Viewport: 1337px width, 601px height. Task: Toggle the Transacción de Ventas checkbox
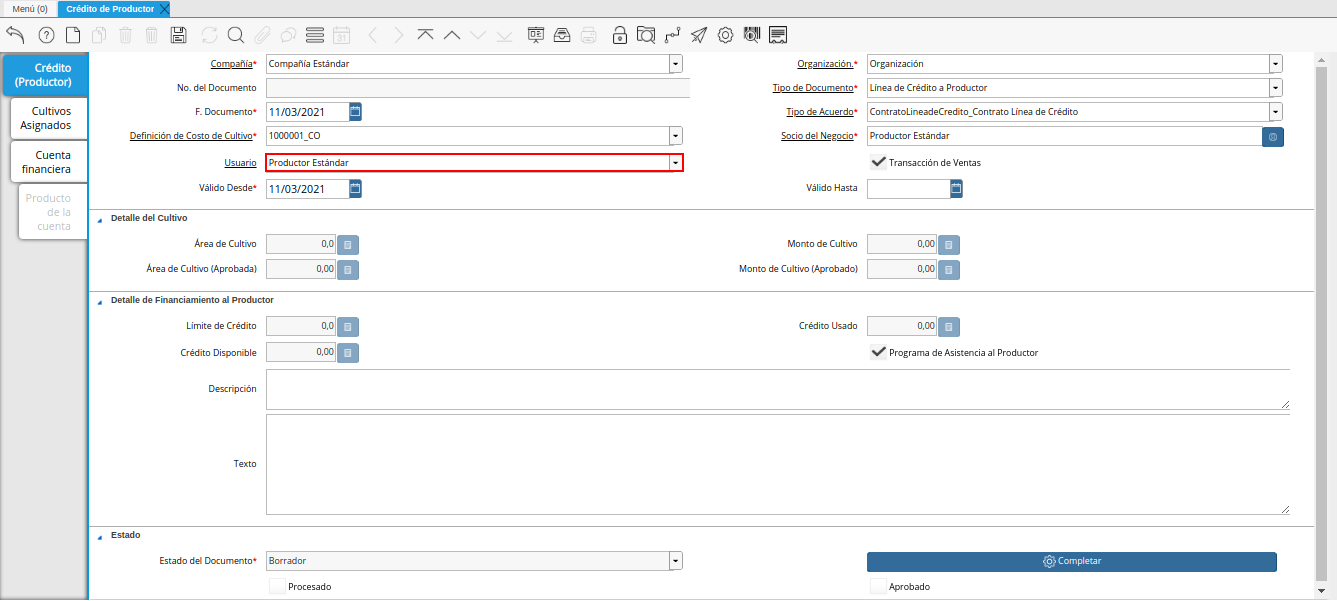point(879,162)
